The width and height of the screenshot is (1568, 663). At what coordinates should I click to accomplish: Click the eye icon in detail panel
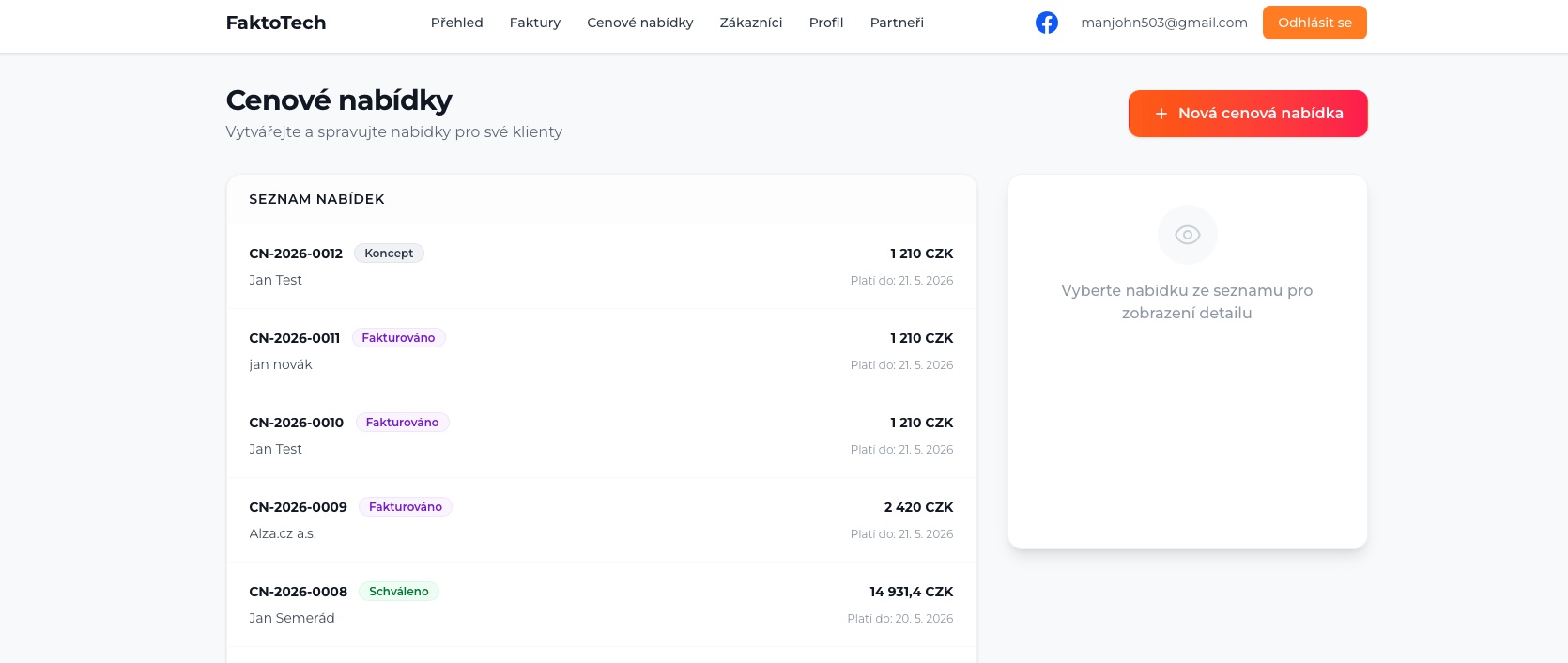click(1187, 235)
